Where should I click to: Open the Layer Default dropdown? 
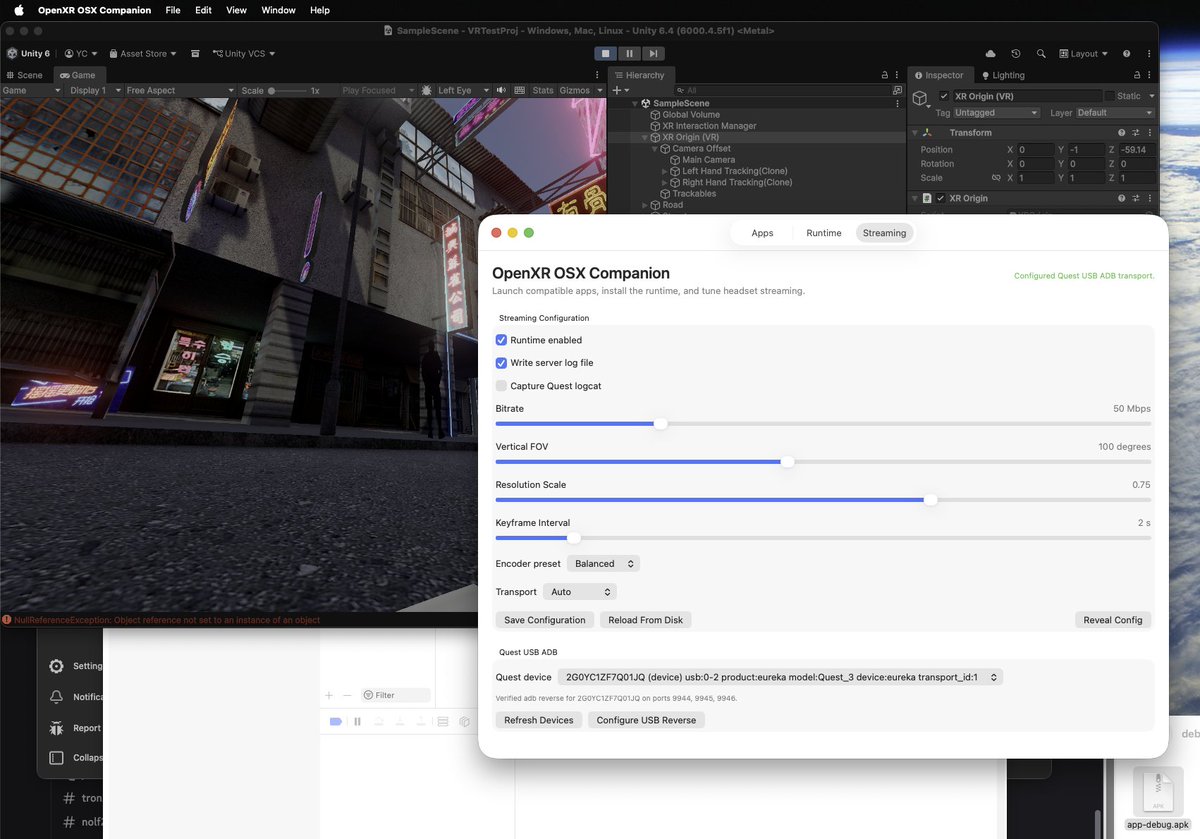pos(1116,113)
